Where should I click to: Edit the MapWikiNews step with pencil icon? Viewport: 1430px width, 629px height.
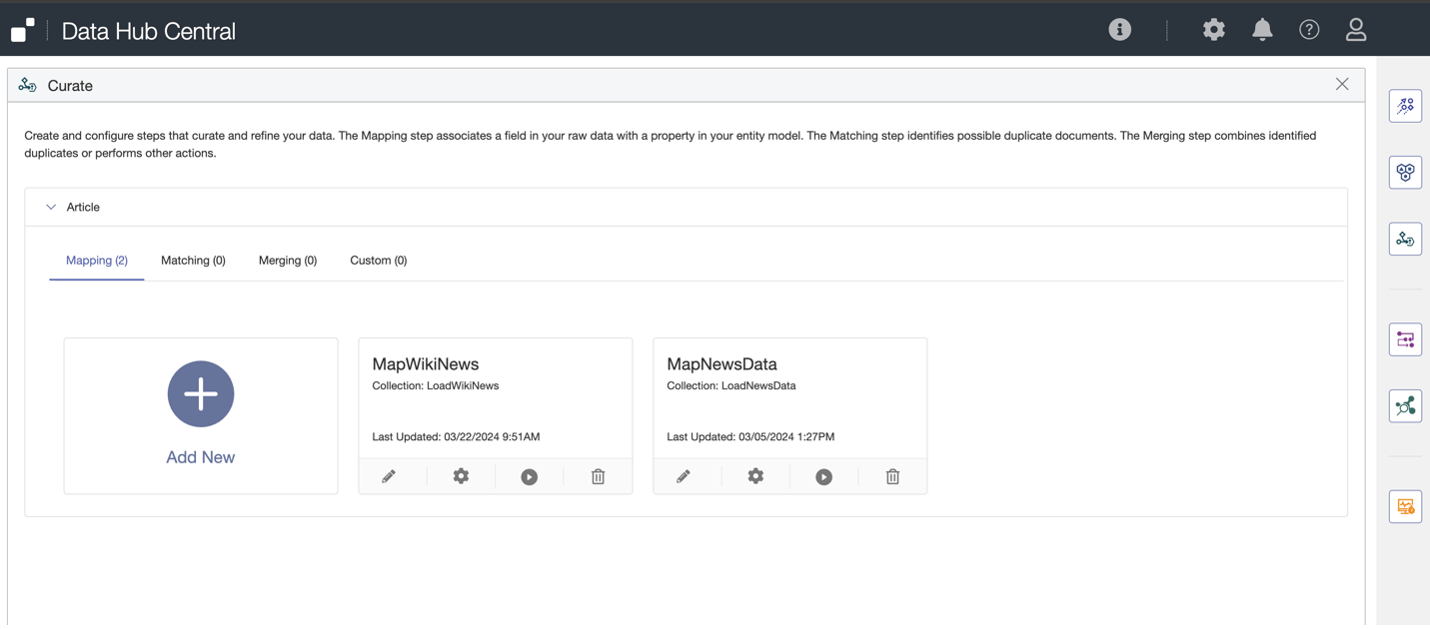pyautogui.click(x=389, y=477)
